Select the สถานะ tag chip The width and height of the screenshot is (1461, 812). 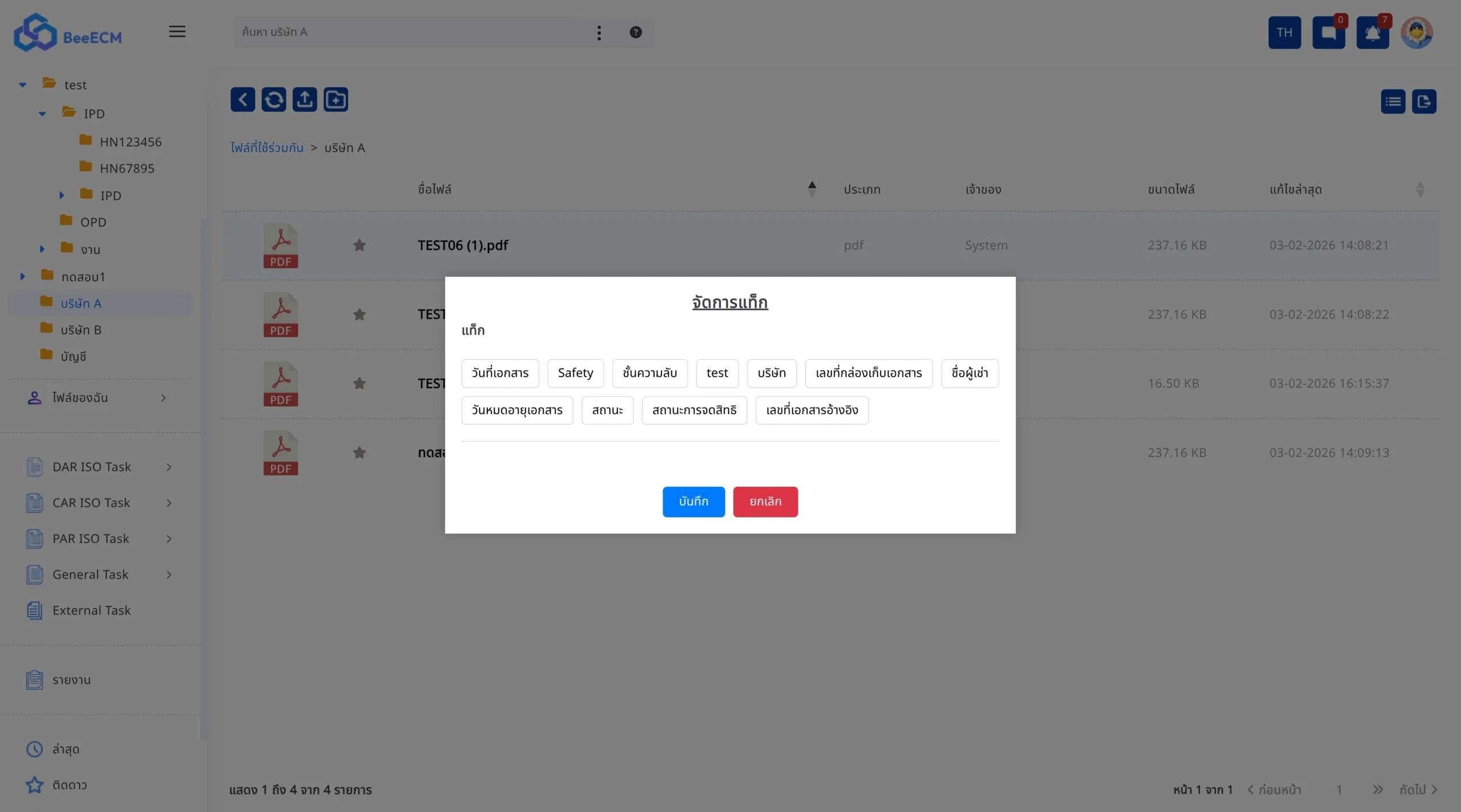point(607,410)
